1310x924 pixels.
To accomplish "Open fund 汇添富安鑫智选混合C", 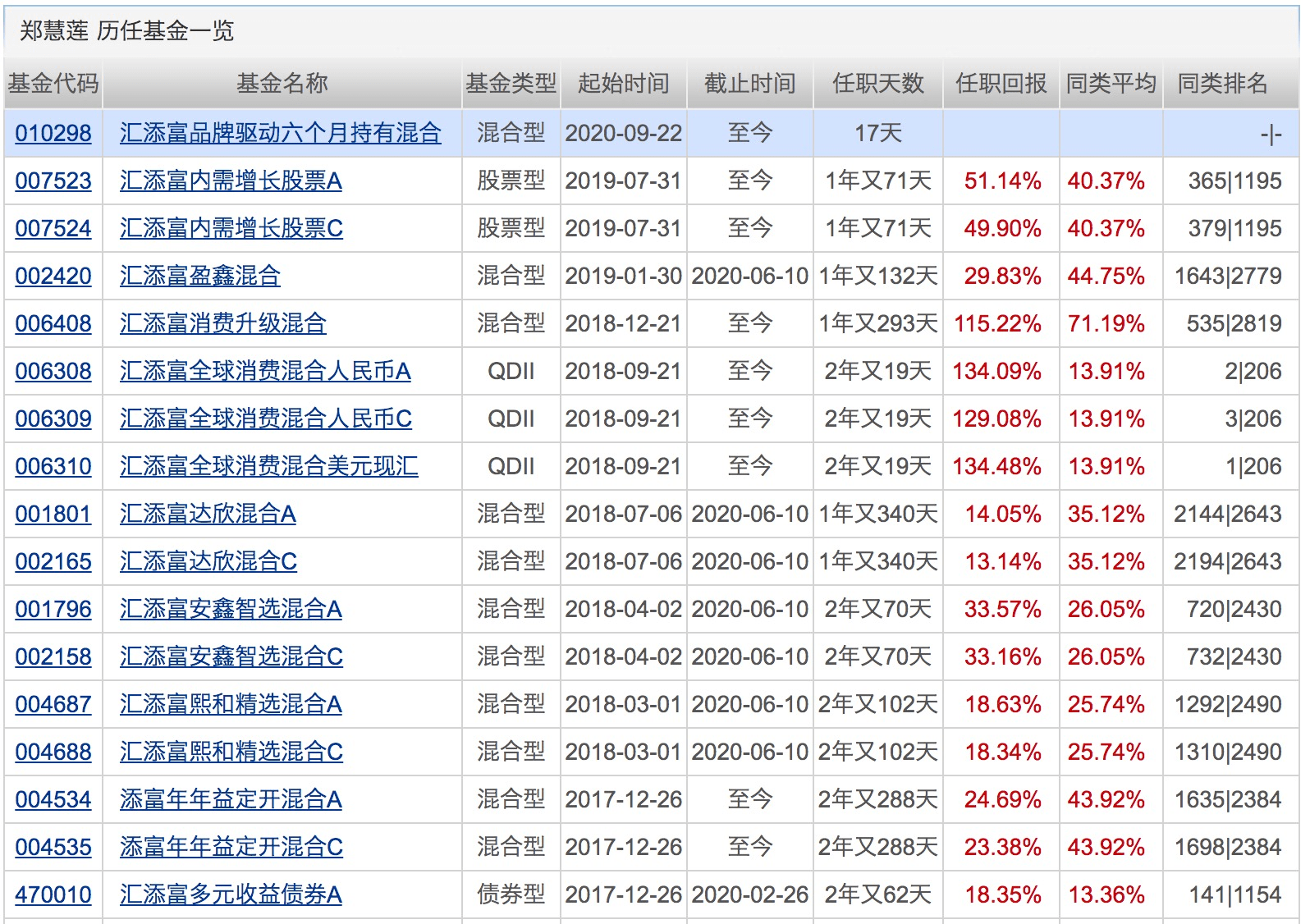I will point(231,656).
